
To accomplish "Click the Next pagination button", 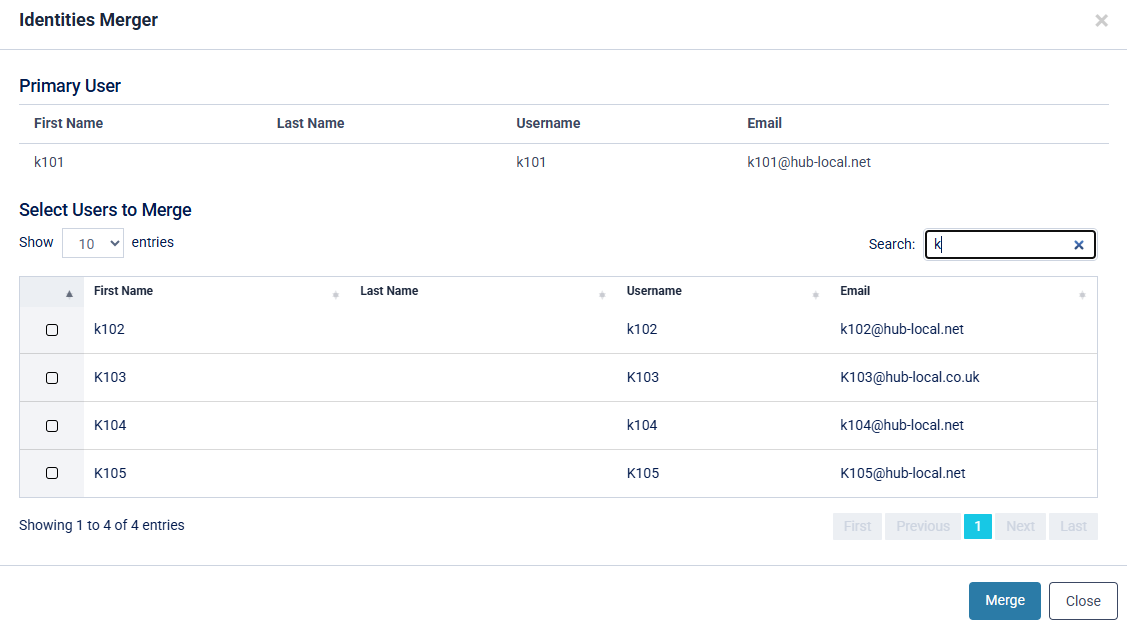I will click(1020, 526).
